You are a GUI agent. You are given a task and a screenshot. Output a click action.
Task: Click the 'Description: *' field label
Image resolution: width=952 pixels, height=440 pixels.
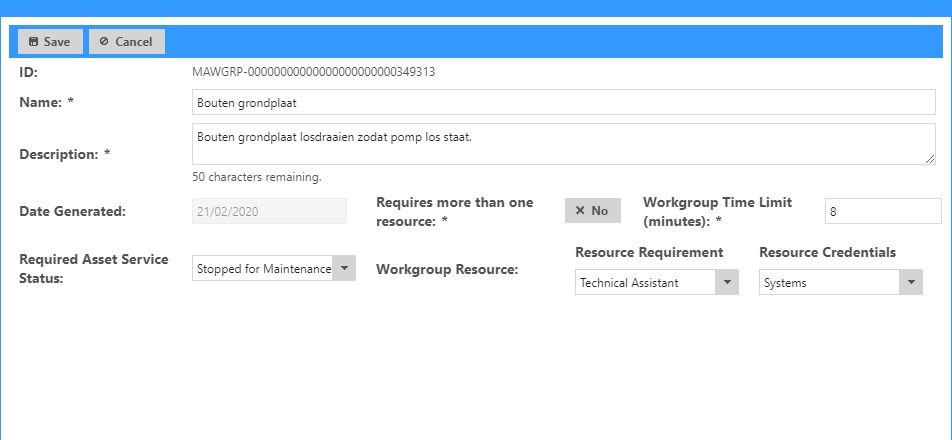point(64,154)
